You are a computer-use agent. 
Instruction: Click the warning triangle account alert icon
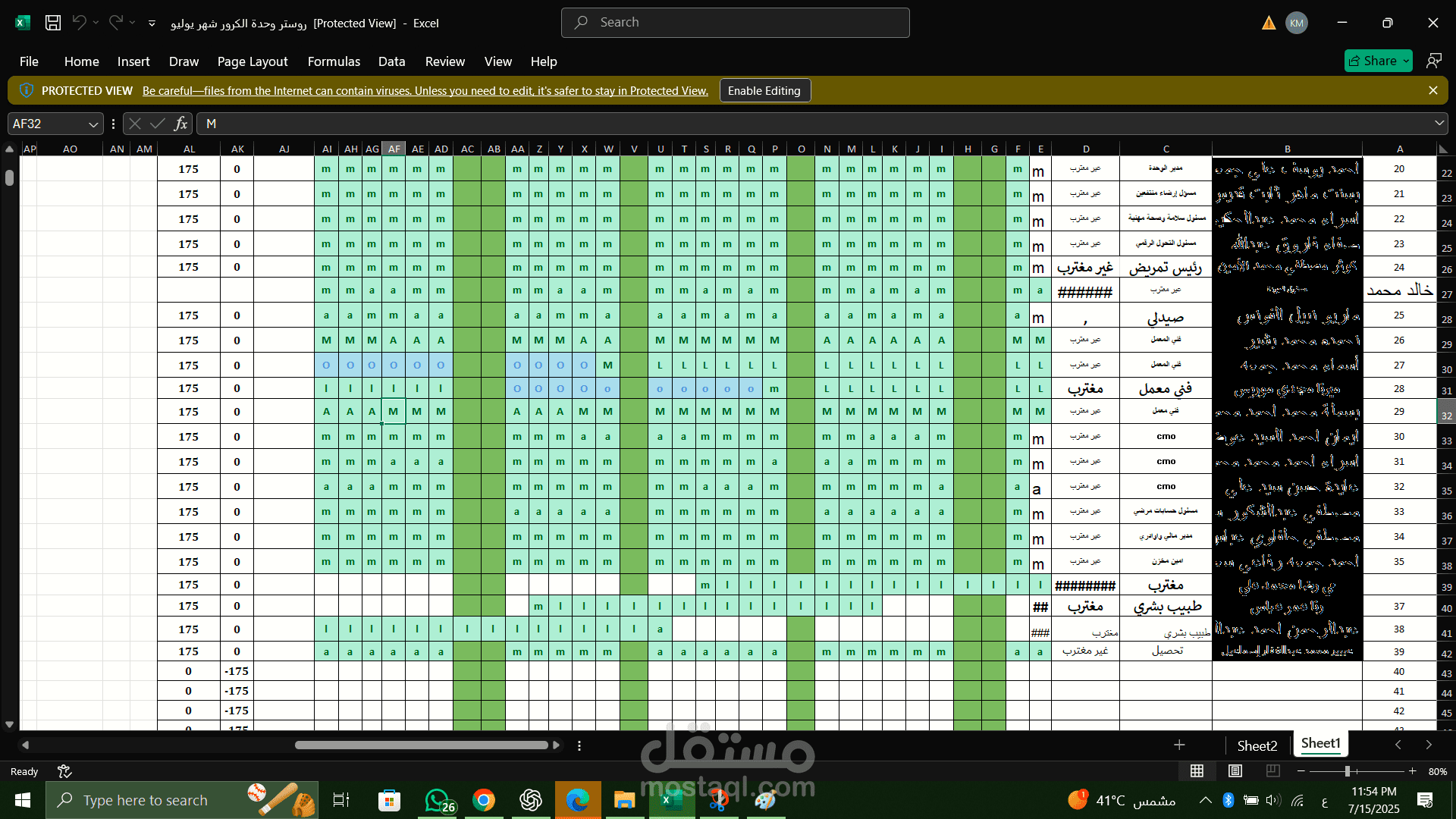point(1269,23)
